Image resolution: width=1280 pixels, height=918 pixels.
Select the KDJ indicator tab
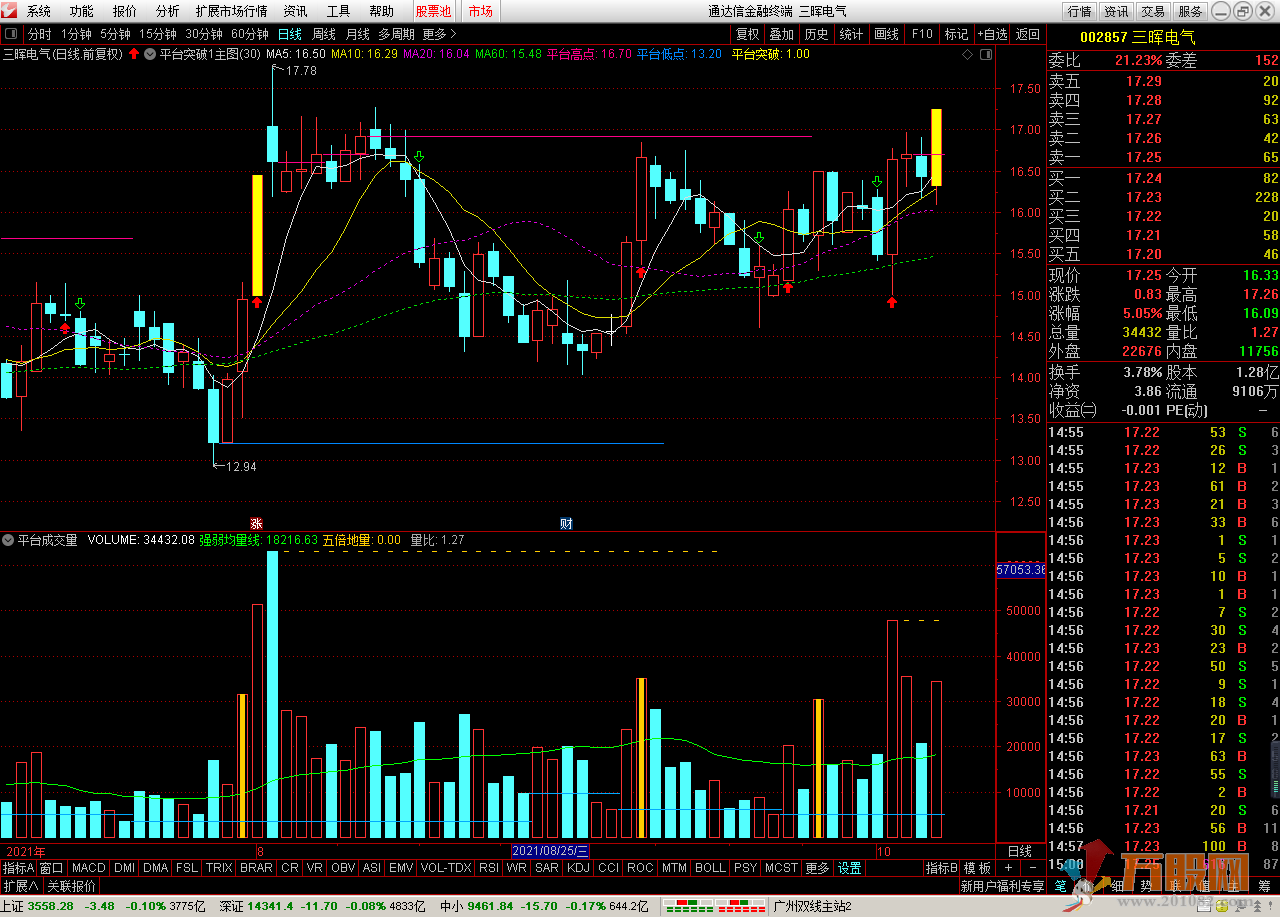[578, 868]
